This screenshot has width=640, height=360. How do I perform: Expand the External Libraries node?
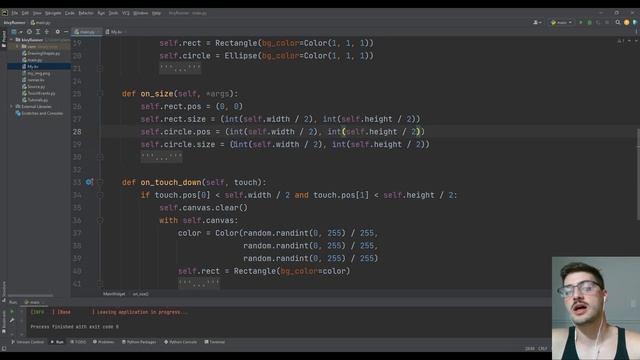(x=12, y=107)
